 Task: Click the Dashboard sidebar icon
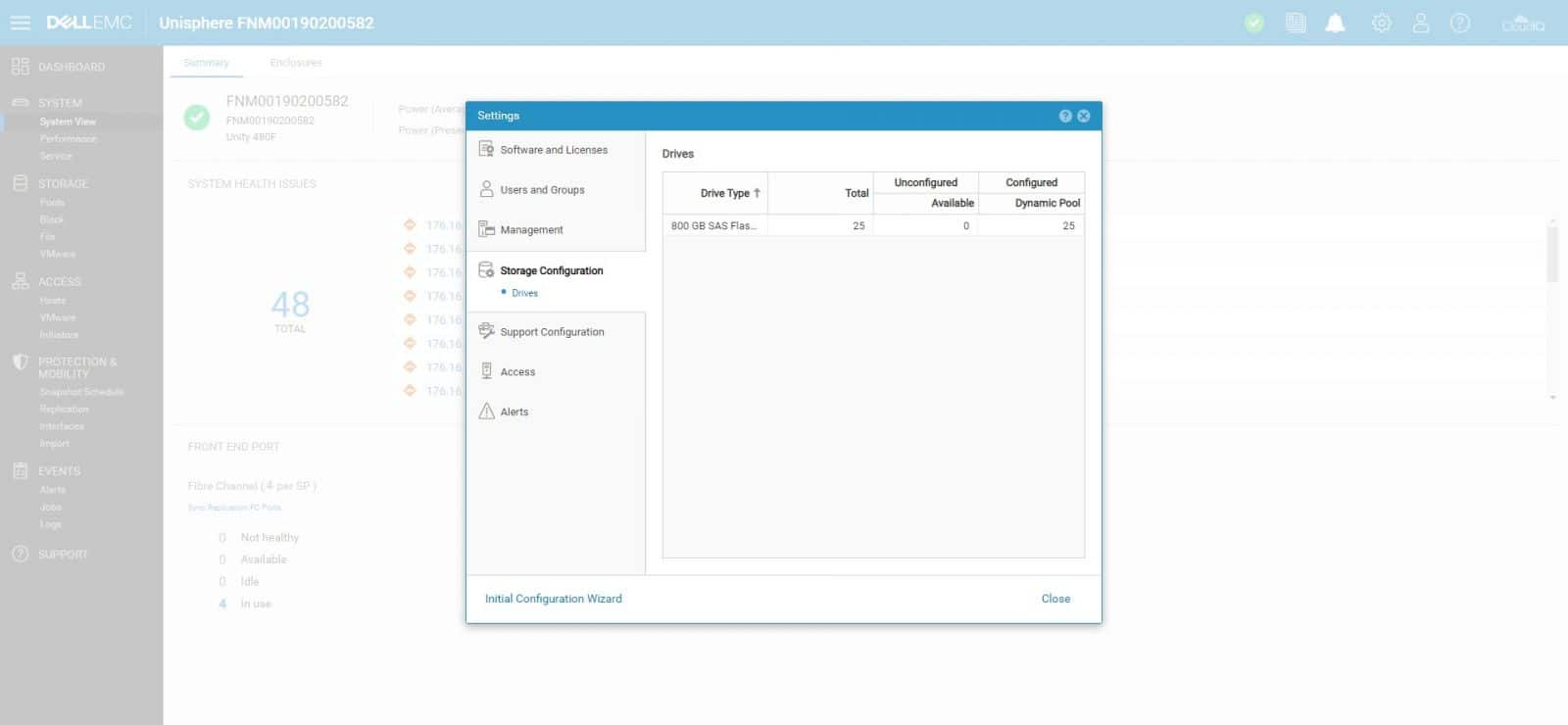point(20,67)
